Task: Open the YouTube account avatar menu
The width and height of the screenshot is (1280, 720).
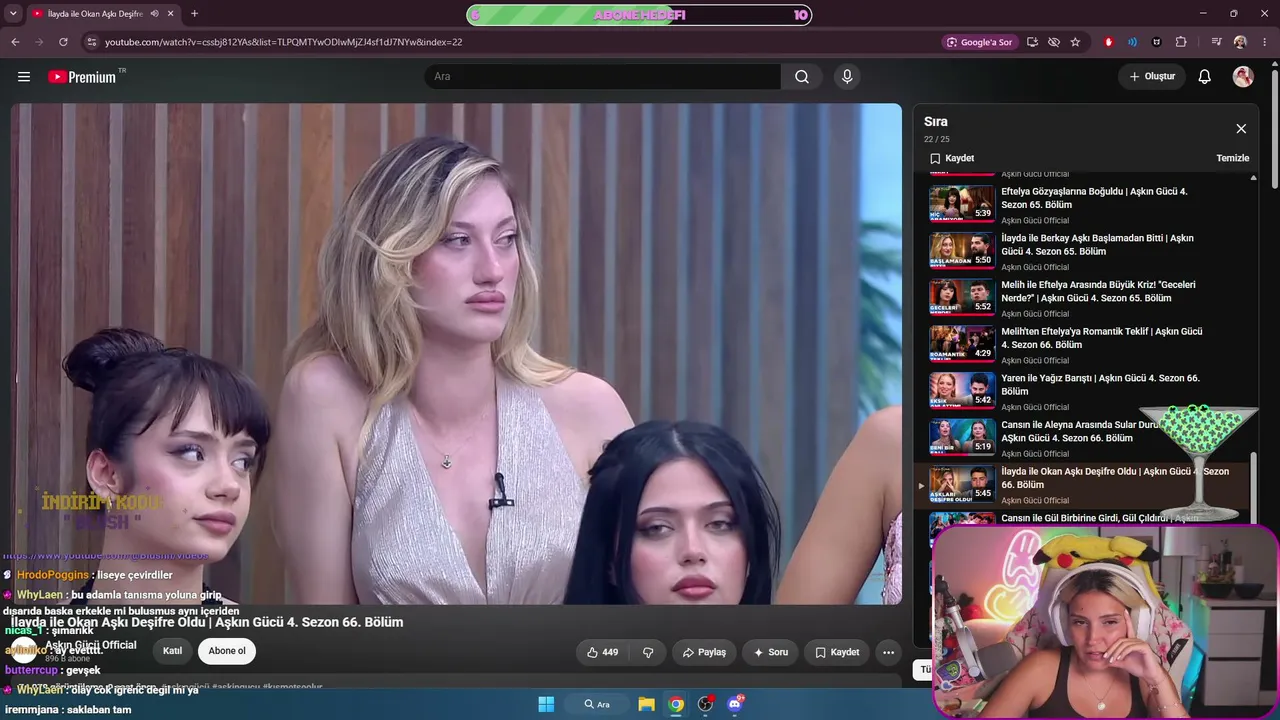Action: tap(1243, 77)
